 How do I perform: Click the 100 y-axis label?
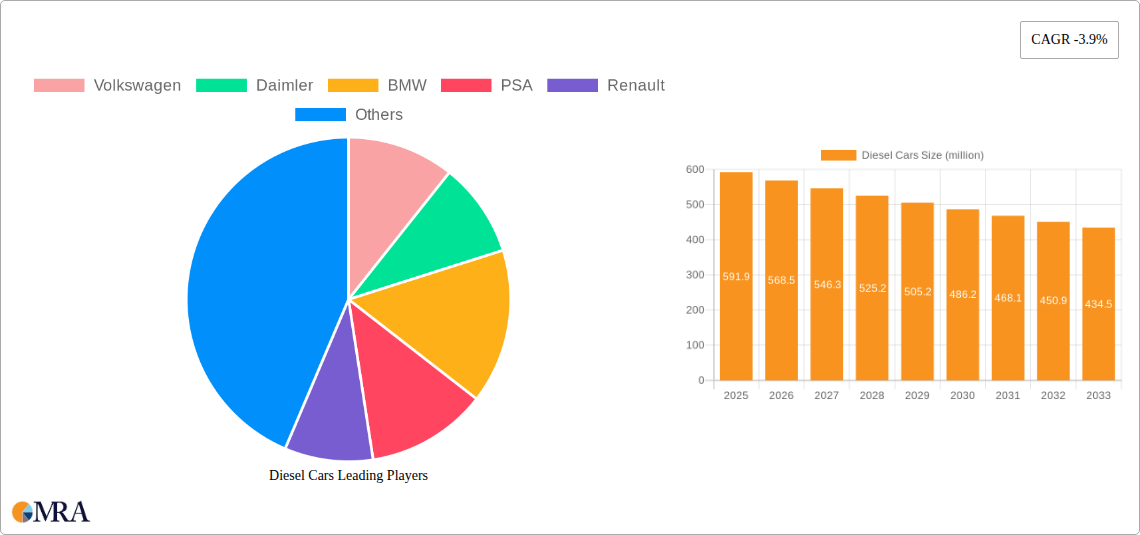tap(695, 345)
